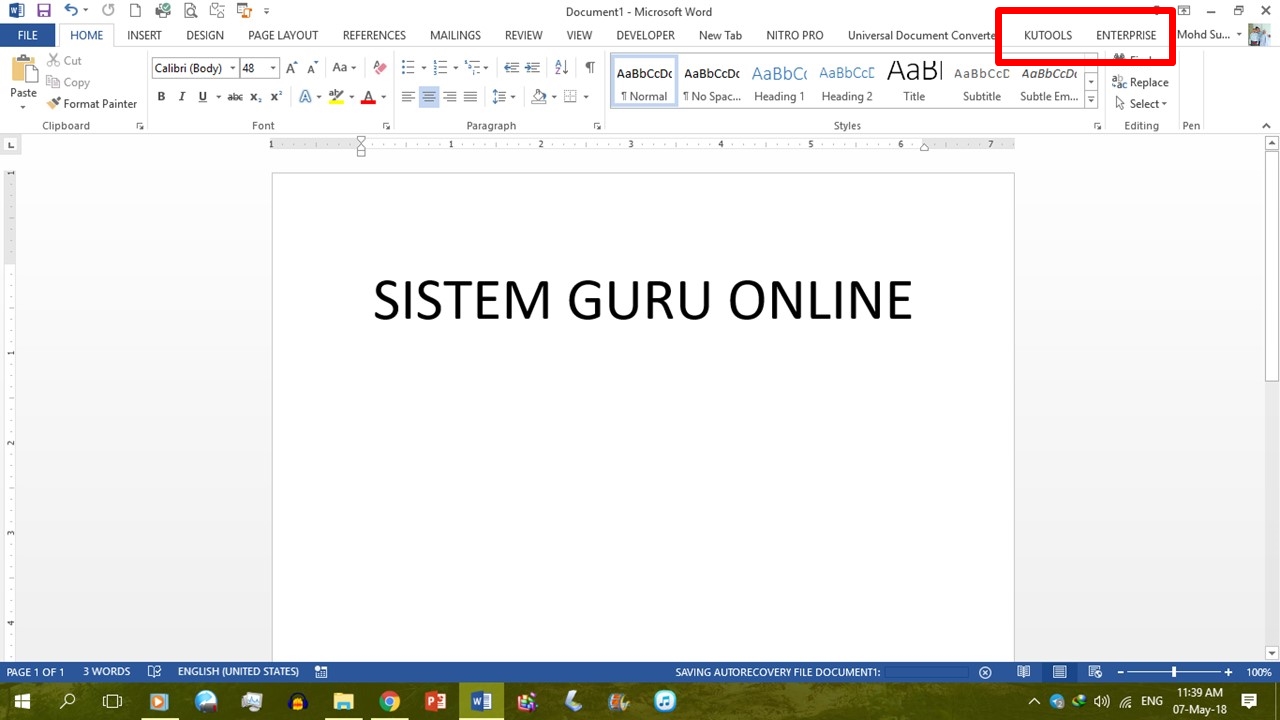The height and width of the screenshot is (720, 1280).
Task: Align text to the left
Action: pyautogui.click(x=408, y=97)
